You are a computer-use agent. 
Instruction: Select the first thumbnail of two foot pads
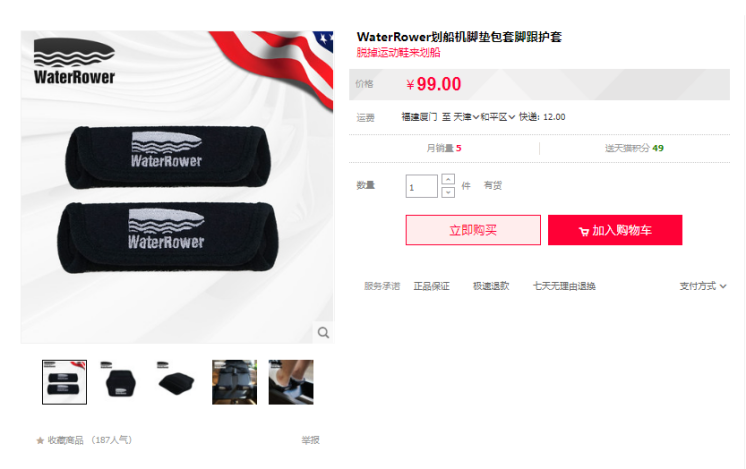64,382
